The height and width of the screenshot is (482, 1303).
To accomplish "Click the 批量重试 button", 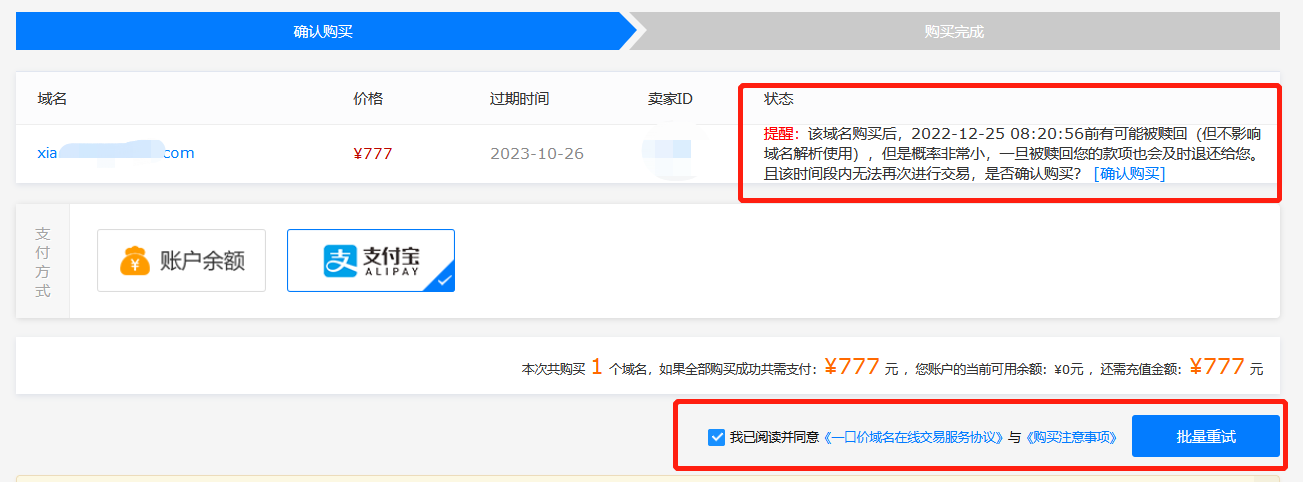I will coord(1206,436).
